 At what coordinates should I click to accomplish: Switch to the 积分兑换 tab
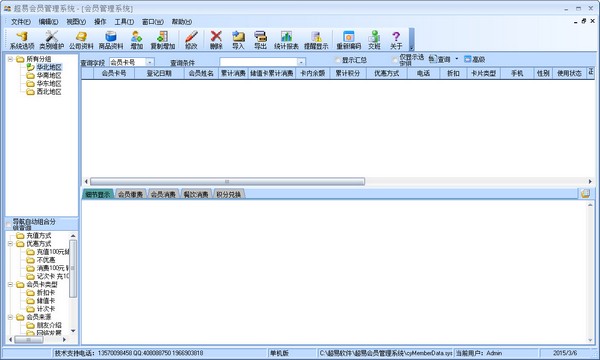coord(228,194)
